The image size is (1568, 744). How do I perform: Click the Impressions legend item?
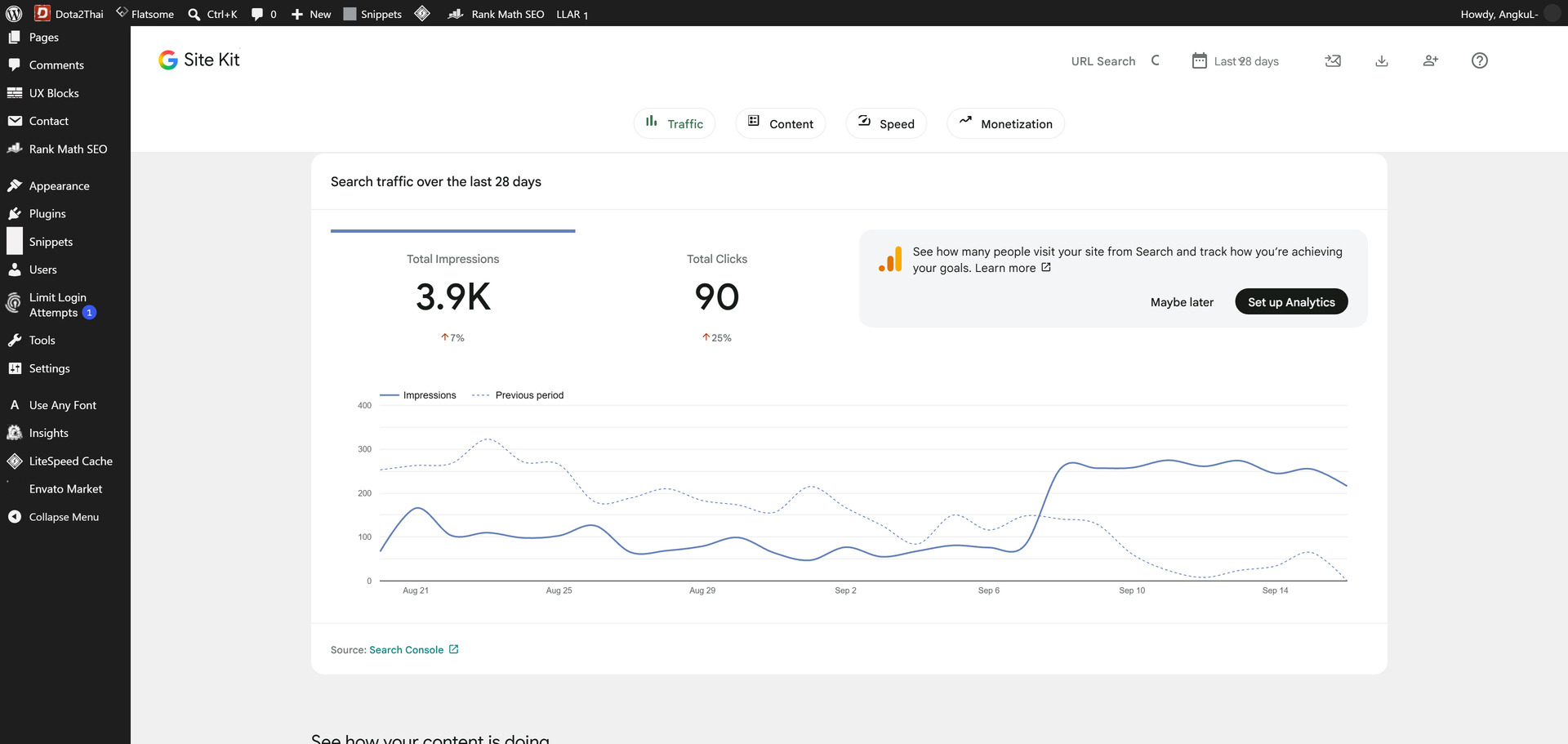418,395
